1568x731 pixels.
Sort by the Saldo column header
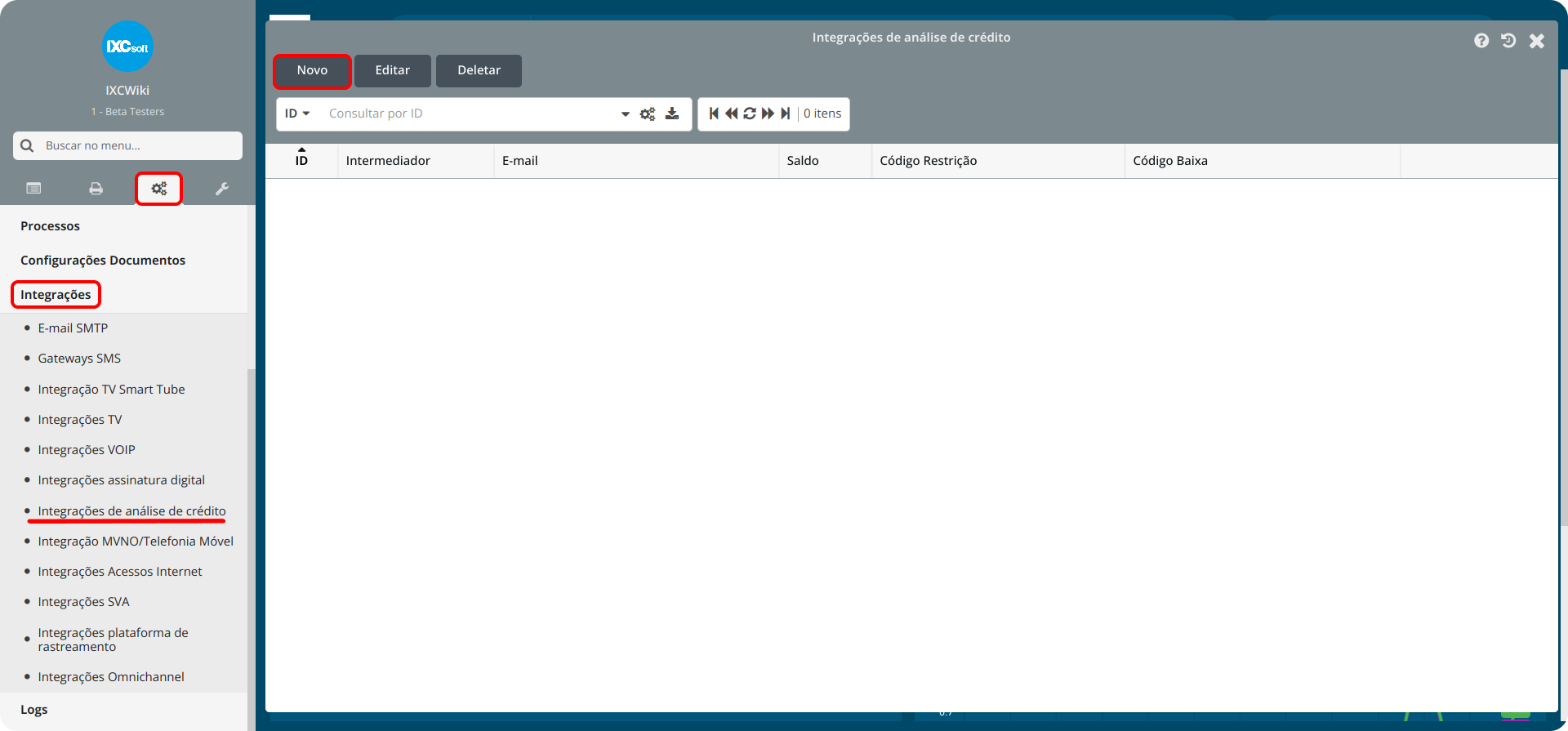pyautogui.click(x=826, y=161)
